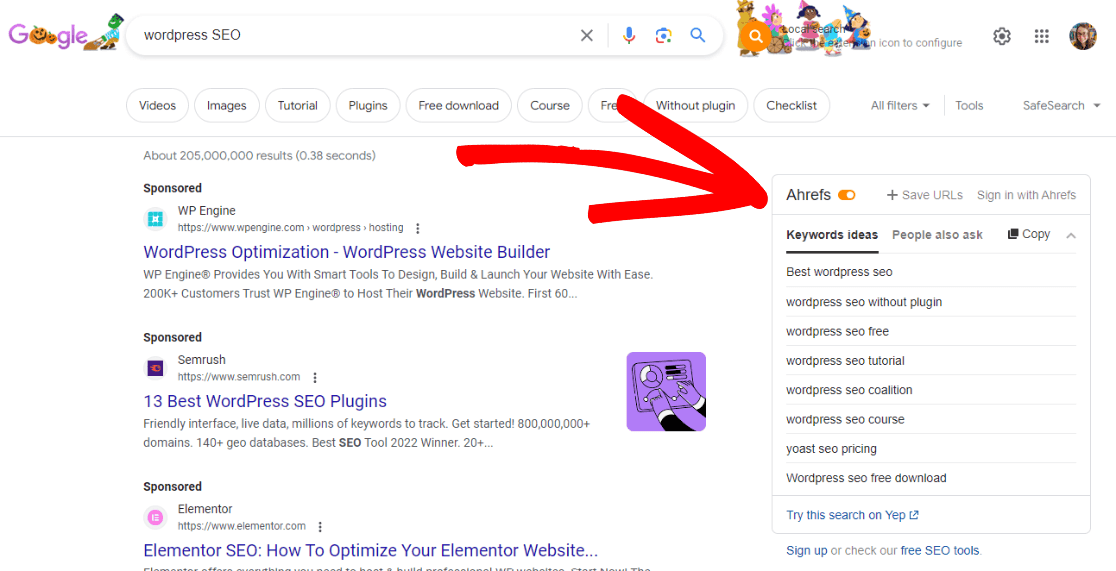Open WordPress Optimization result title
This screenshot has width=1116, height=571.
(x=347, y=252)
